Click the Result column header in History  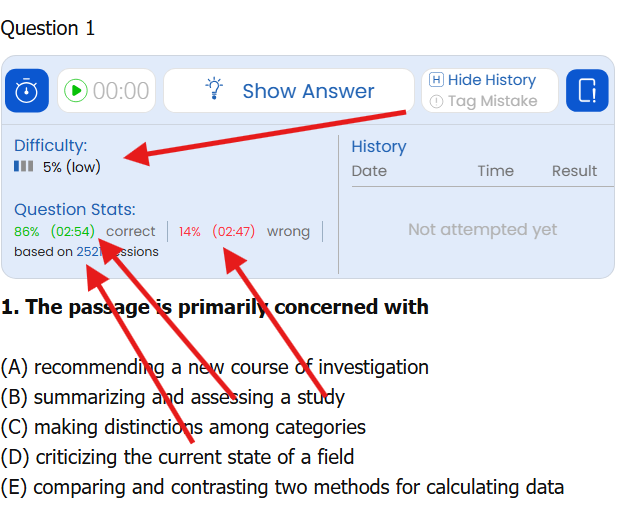pyautogui.click(x=574, y=171)
